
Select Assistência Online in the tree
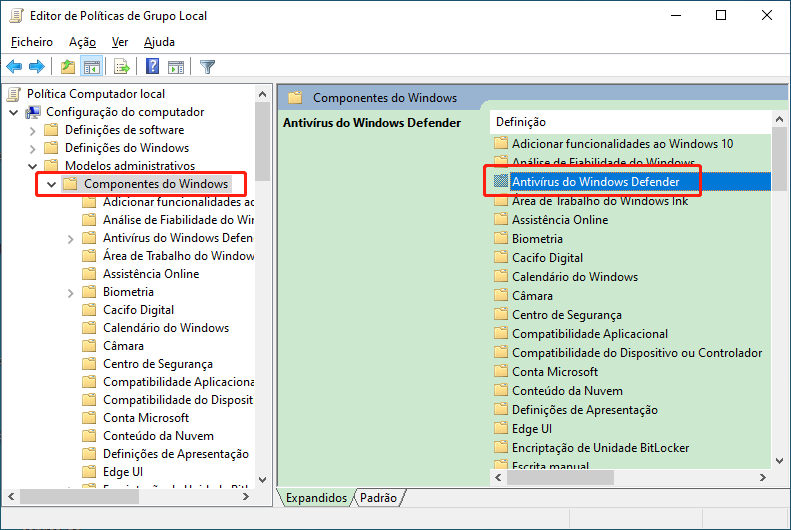point(151,274)
